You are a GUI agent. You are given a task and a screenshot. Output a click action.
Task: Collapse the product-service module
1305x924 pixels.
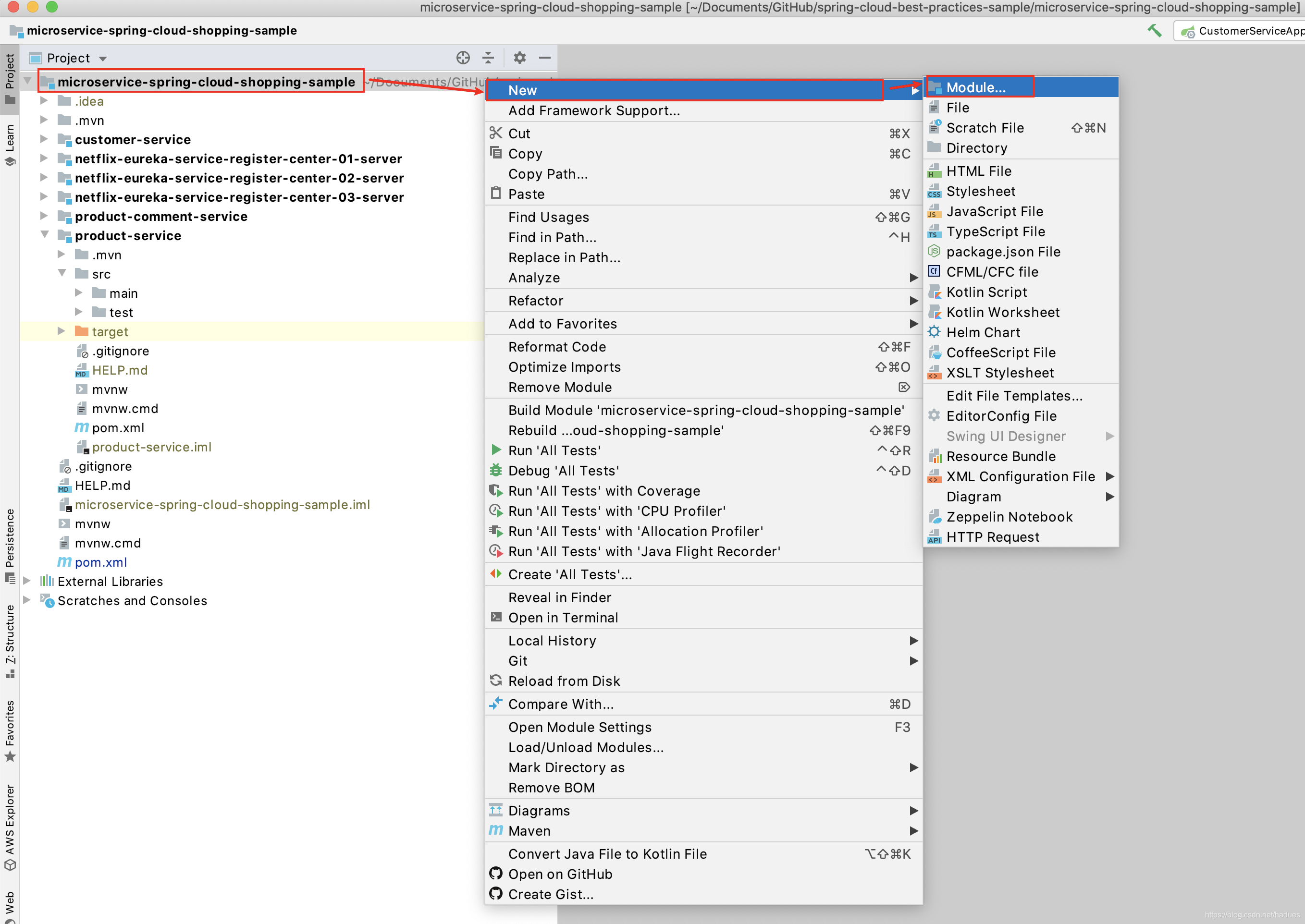pyautogui.click(x=44, y=234)
